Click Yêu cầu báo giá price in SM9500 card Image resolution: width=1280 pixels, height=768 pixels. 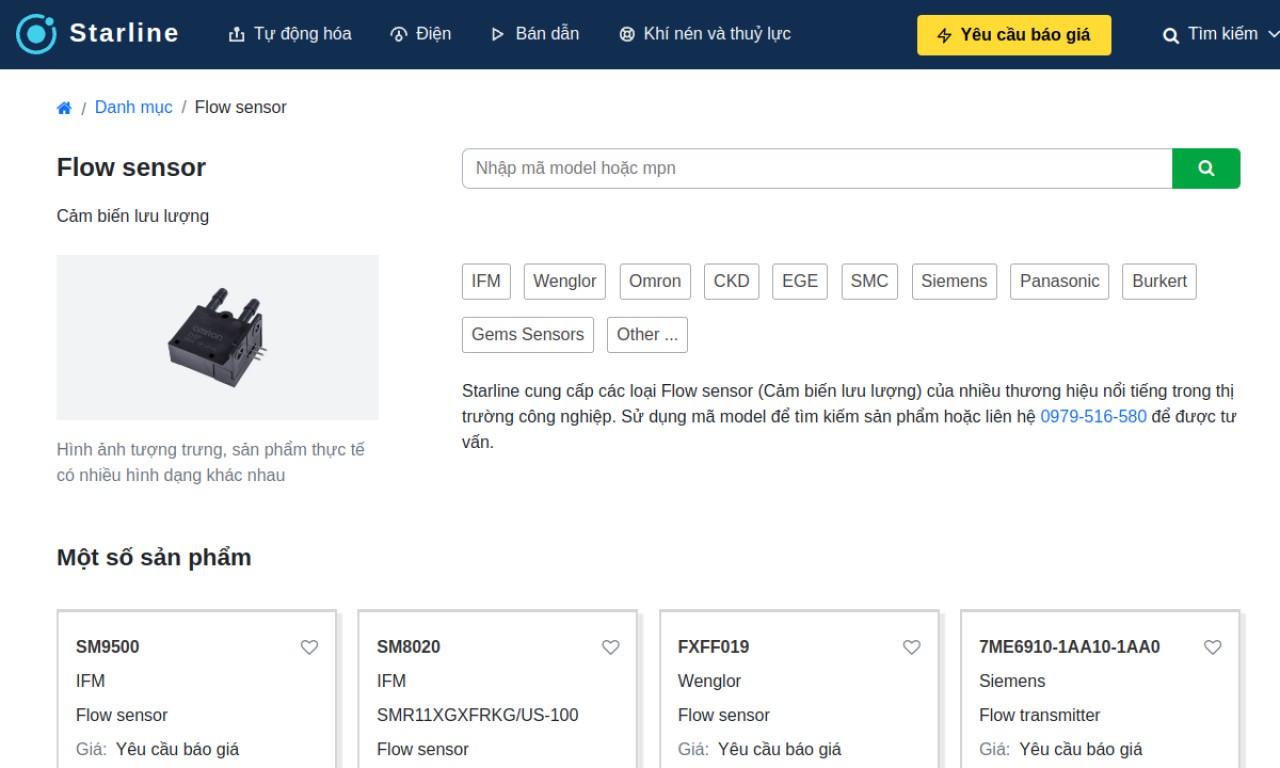pos(177,749)
